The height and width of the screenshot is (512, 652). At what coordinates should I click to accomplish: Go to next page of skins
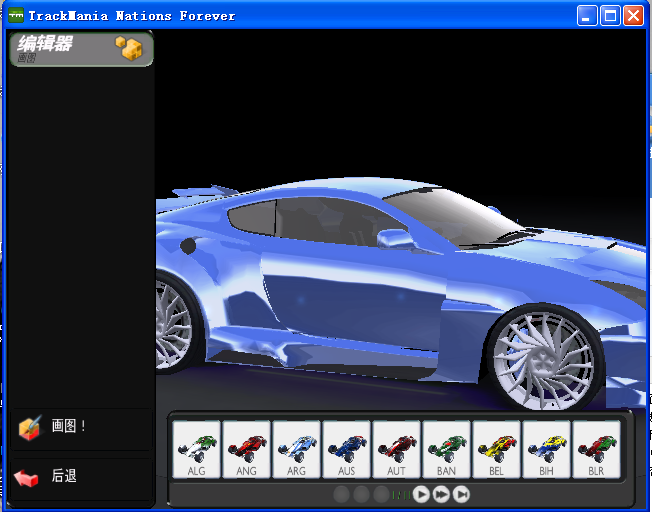421,495
